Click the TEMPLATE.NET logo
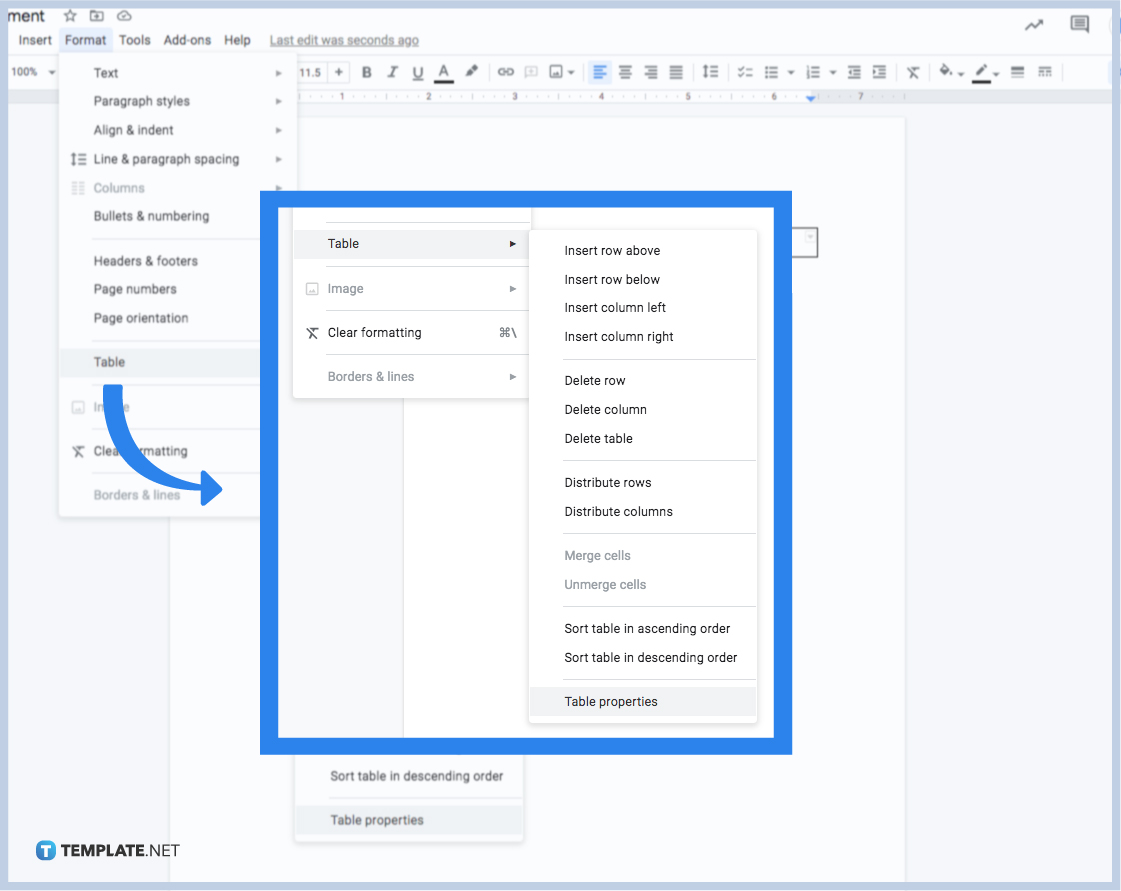 (x=107, y=850)
